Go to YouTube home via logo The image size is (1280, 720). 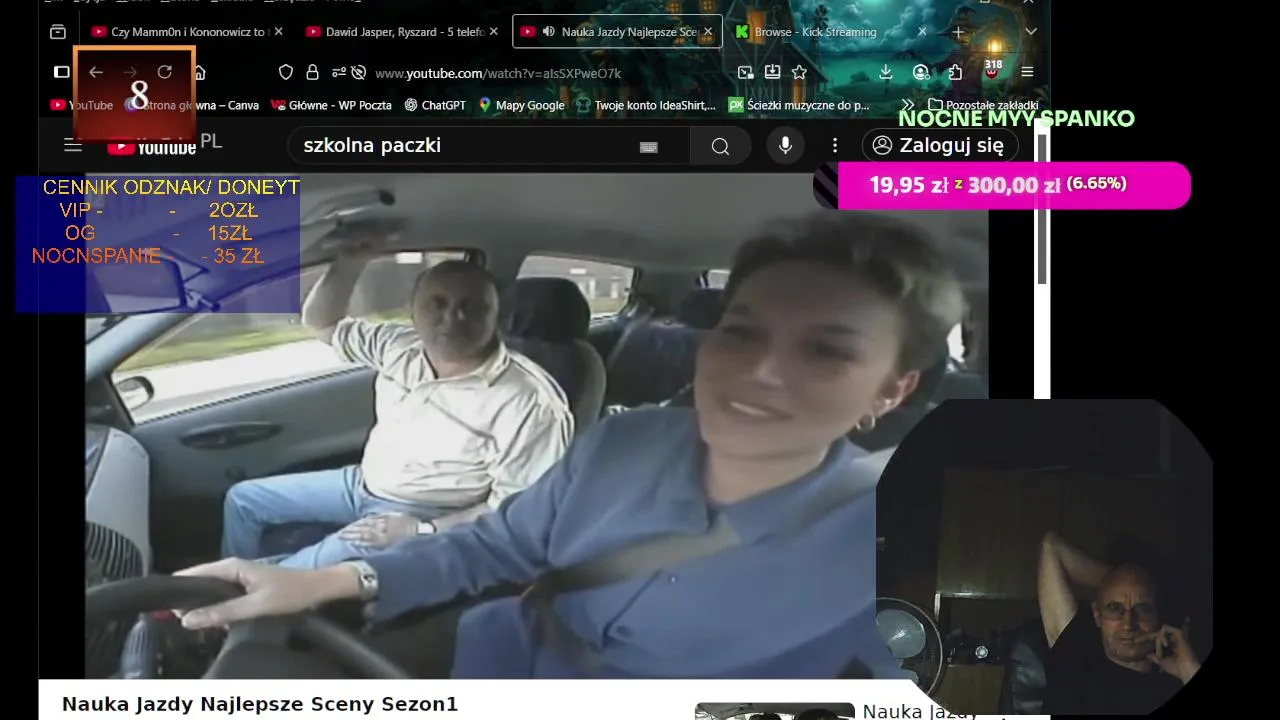pyautogui.click(x=152, y=146)
